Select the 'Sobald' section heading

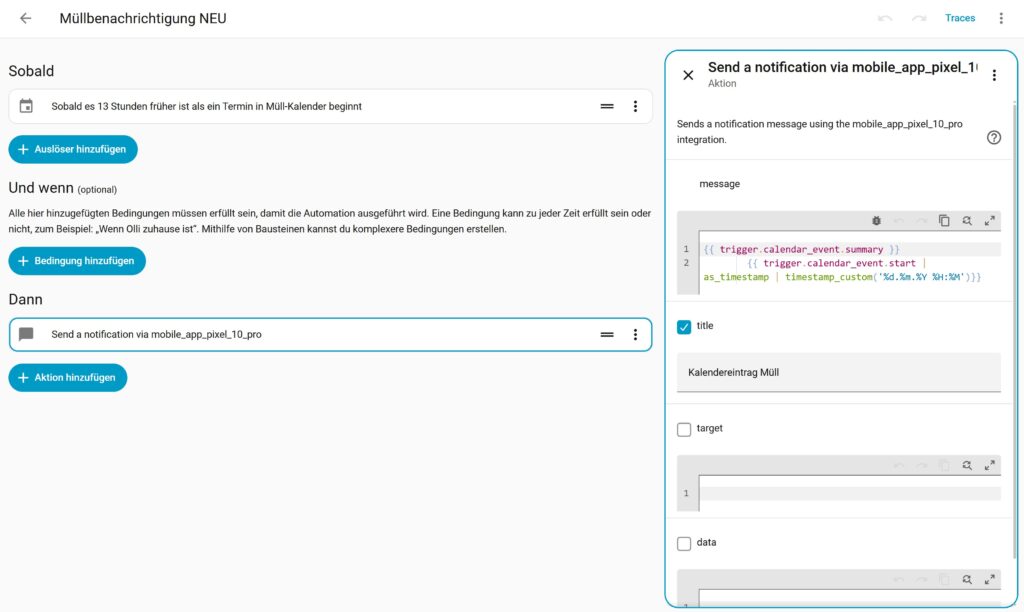(31, 71)
